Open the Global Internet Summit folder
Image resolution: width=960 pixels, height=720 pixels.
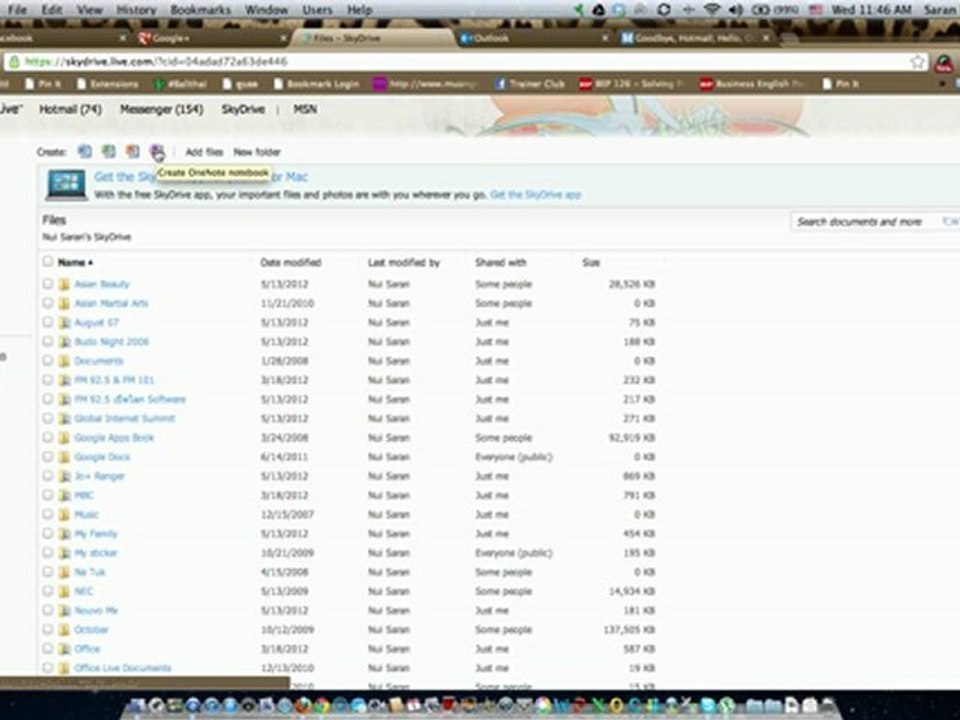[x=124, y=419]
